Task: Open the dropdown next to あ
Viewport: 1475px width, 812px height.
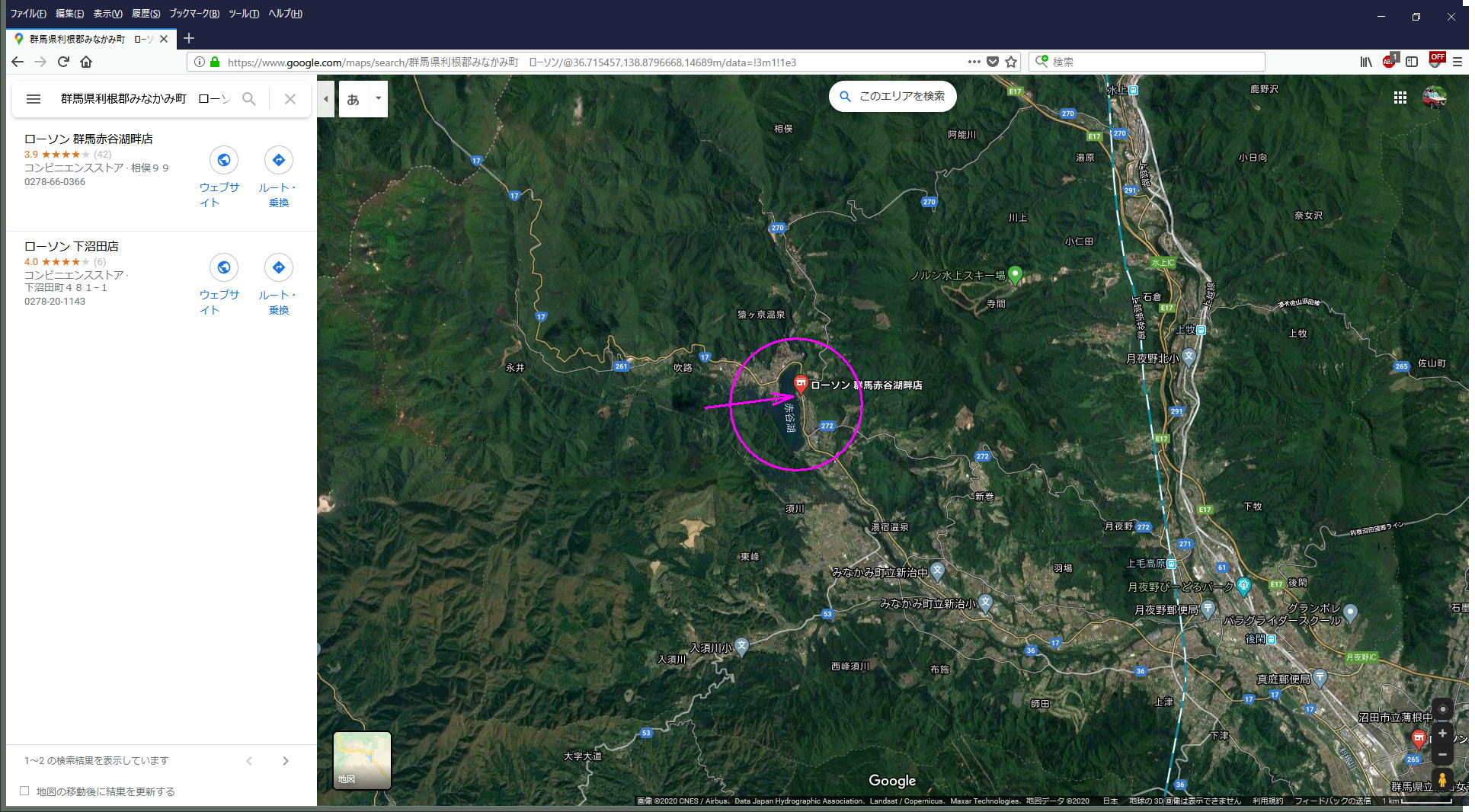Action: (x=379, y=98)
